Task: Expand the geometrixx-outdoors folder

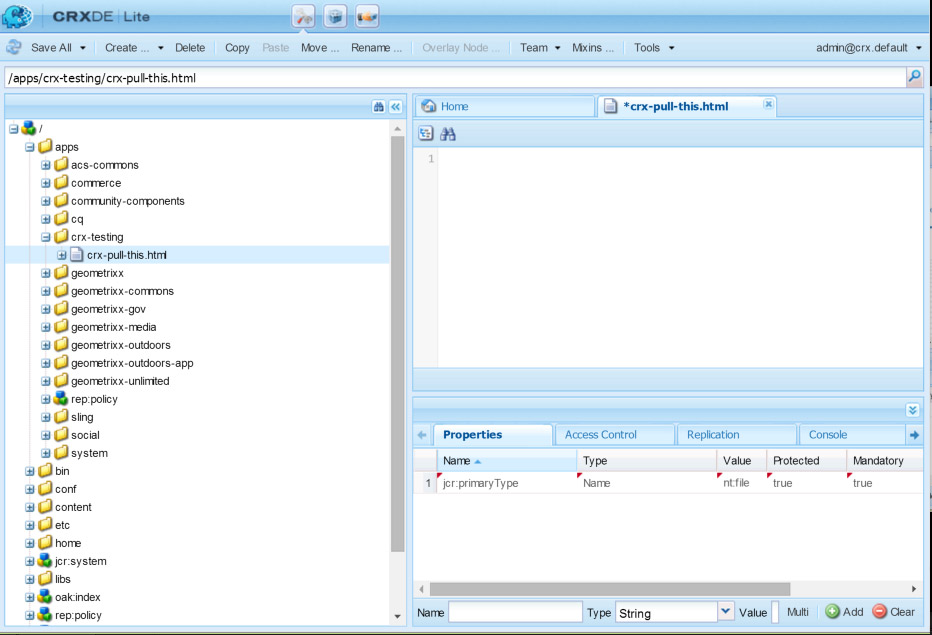Action: click(46, 345)
